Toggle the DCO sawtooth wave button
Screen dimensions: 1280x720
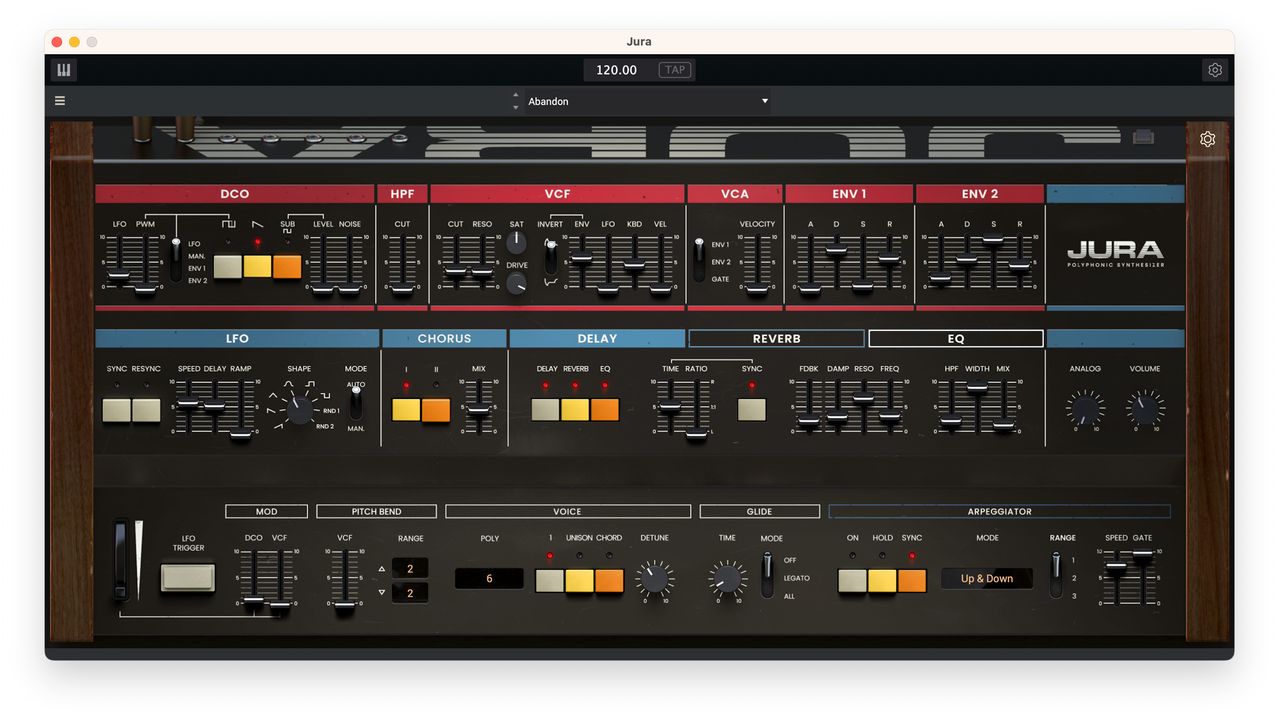coord(257,267)
